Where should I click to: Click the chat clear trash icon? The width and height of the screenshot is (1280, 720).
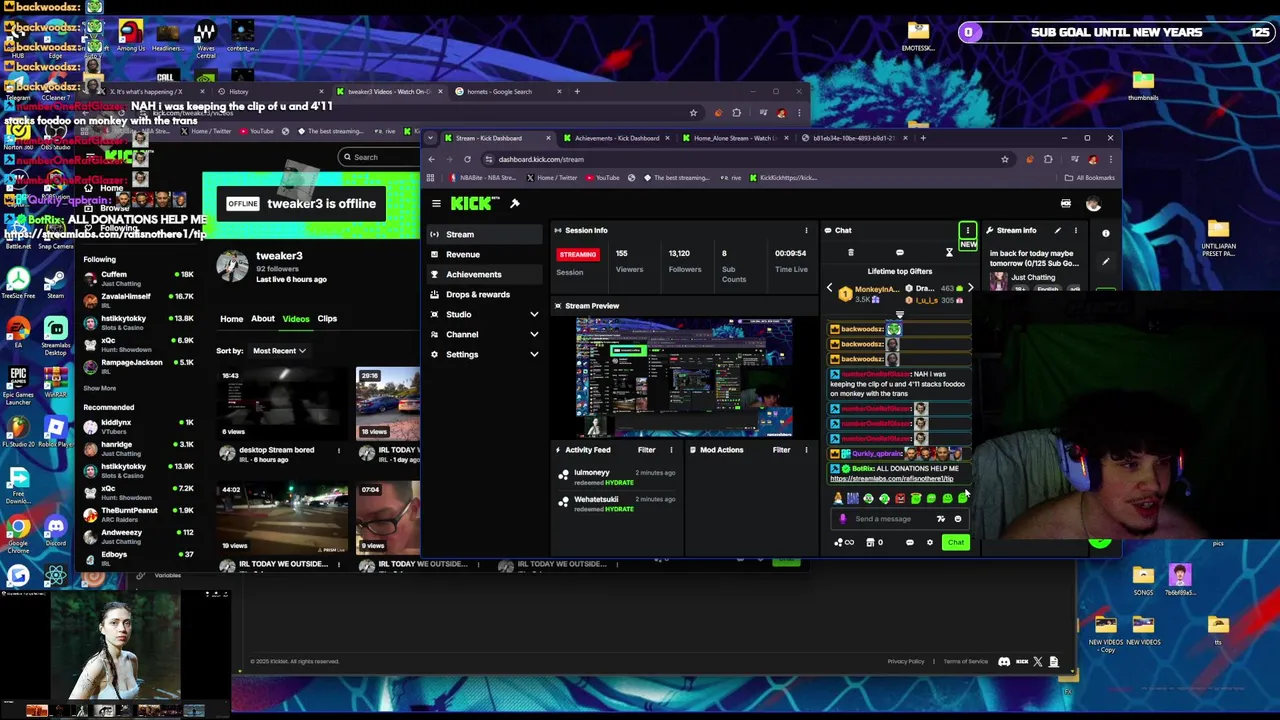(851, 253)
